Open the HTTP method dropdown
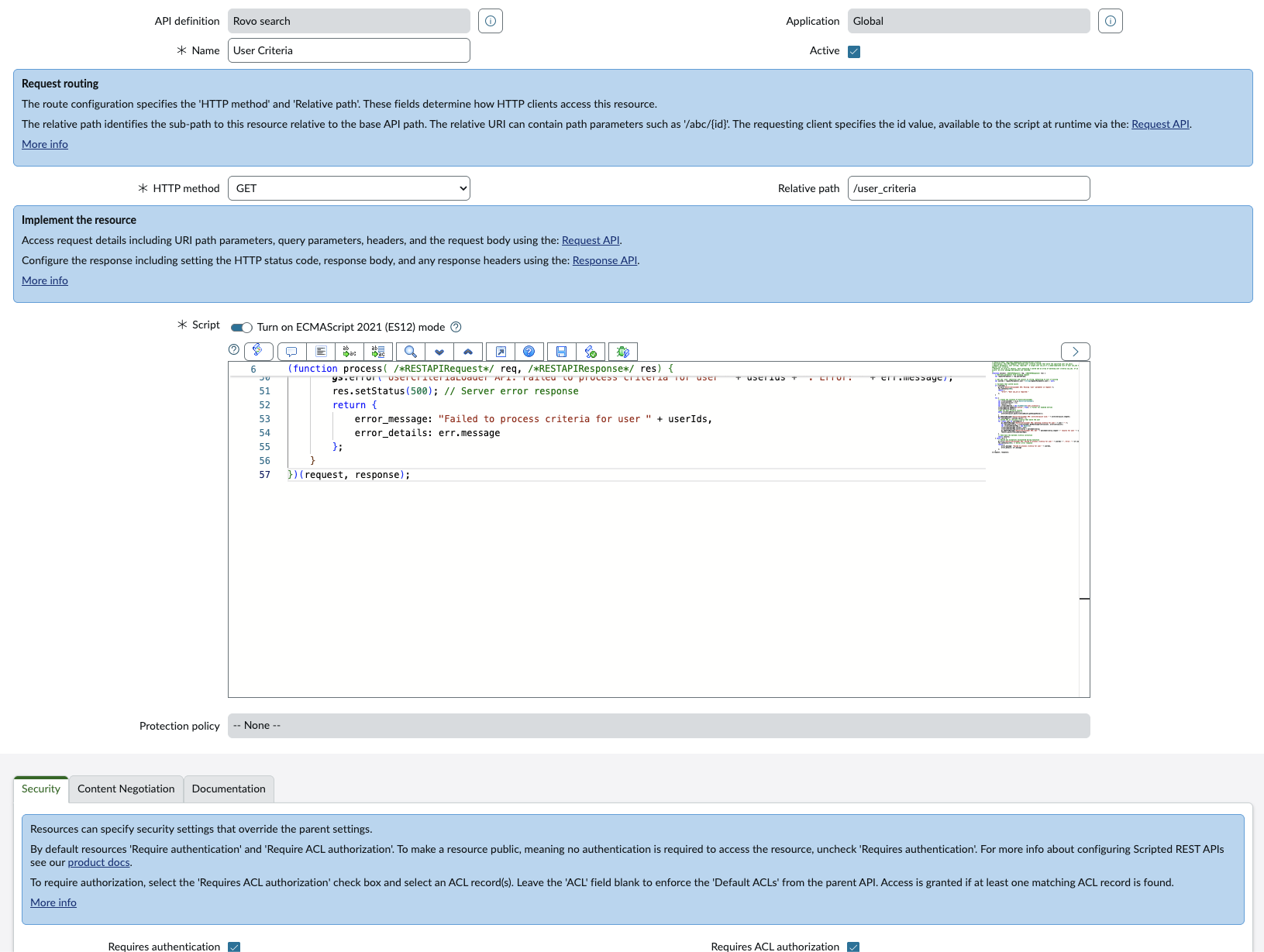This screenshot has width=1264, height=952. tap(349, 188)
